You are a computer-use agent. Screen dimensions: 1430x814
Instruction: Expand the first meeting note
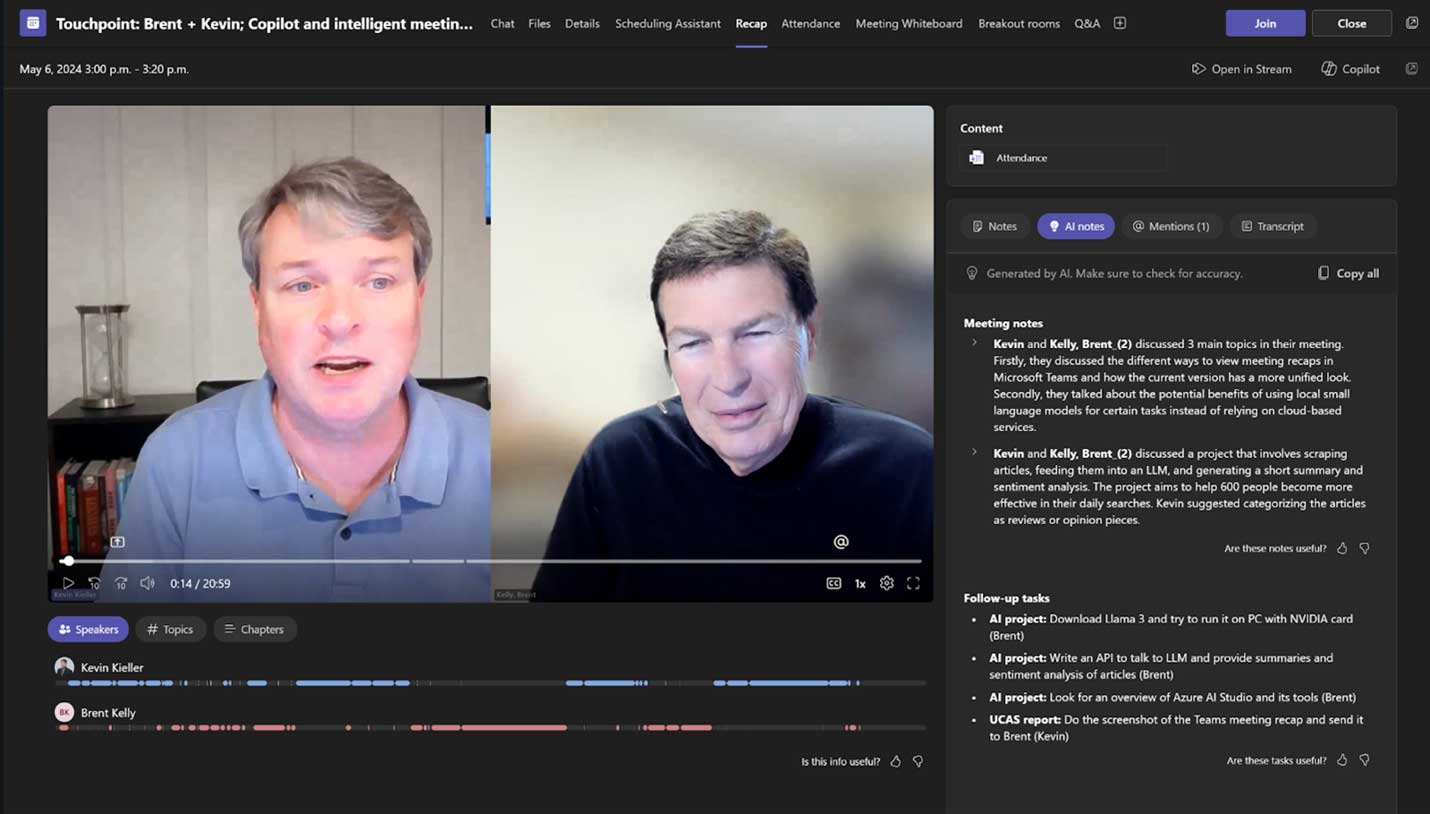tap(975, 343)
